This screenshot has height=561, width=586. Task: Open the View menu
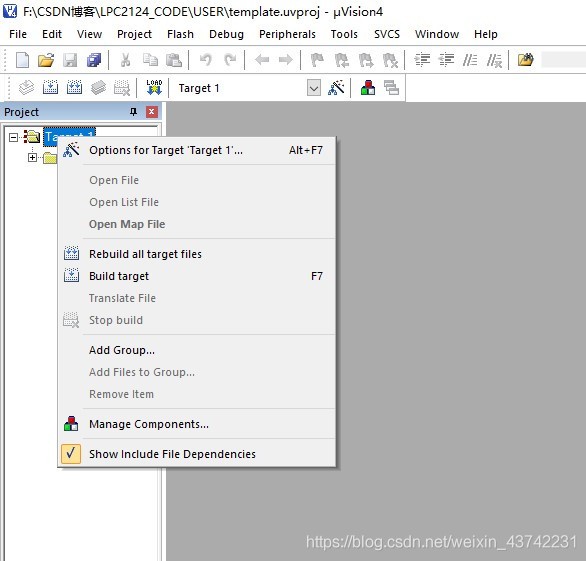(x=89, y=34)
